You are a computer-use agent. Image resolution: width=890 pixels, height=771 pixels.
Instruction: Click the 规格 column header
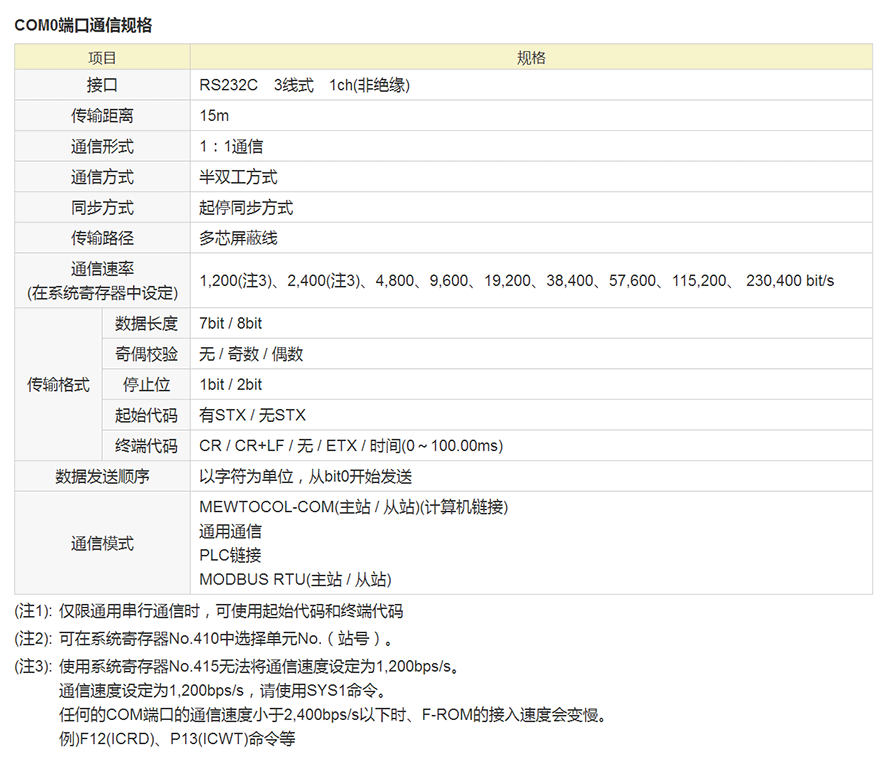coord(531,58)
